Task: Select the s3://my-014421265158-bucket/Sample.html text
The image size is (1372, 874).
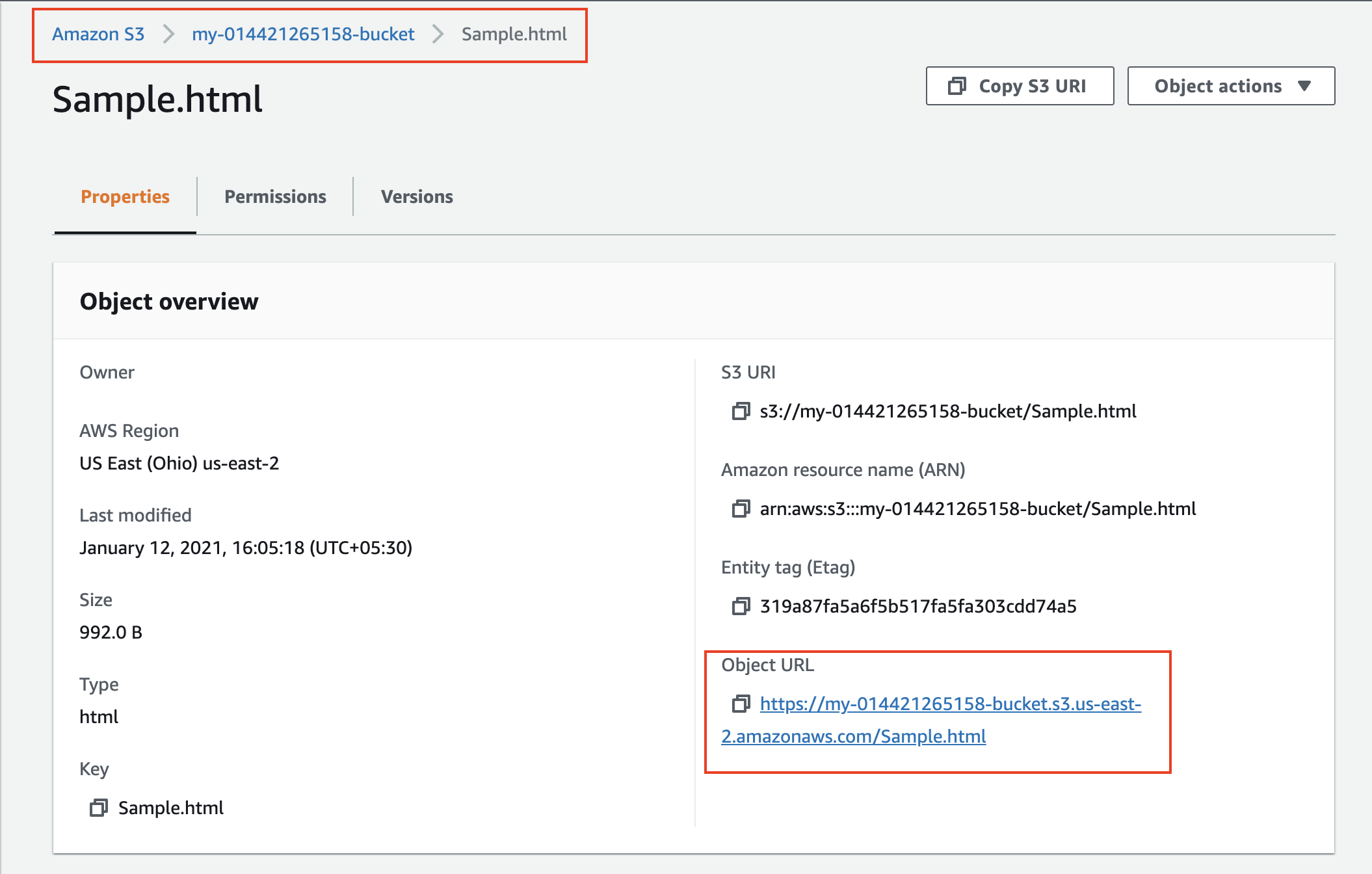Action: 948,411
